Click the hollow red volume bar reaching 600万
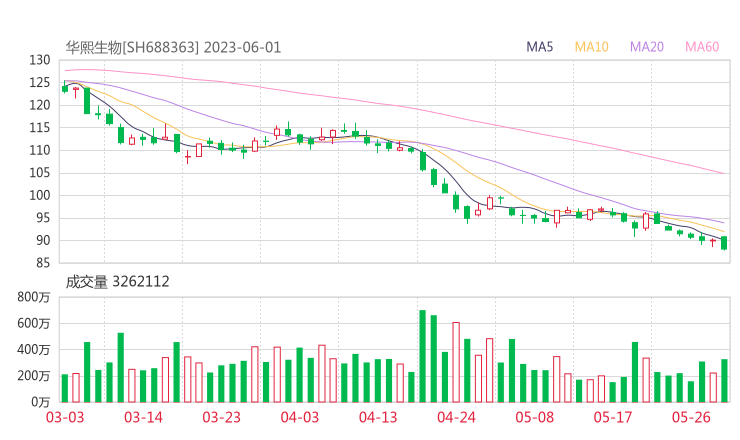 pyautogui.click(x=456, y=363)
